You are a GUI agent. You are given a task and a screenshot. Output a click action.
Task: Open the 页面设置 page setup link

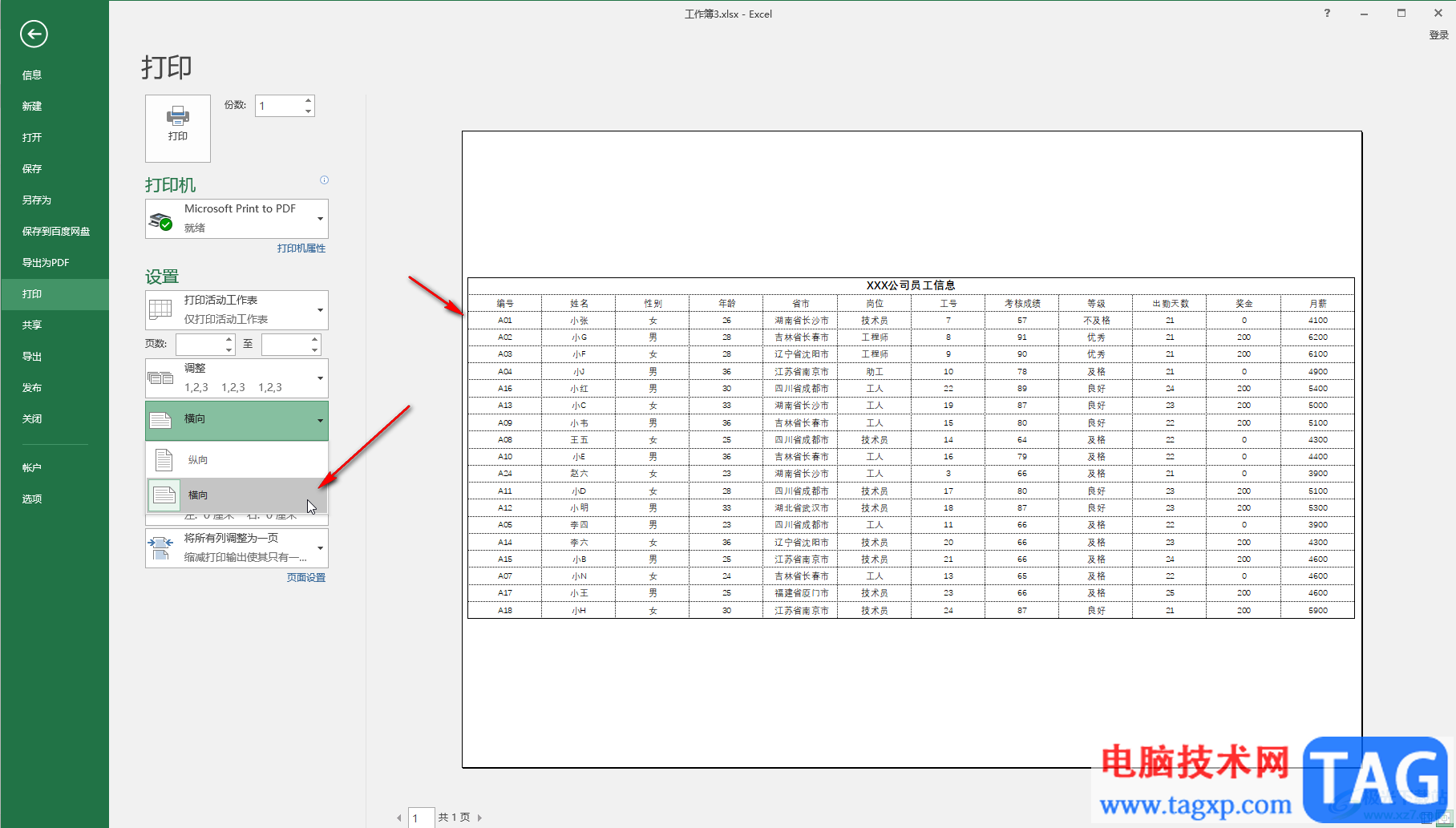pyautogui.click(x=306, y=577)
